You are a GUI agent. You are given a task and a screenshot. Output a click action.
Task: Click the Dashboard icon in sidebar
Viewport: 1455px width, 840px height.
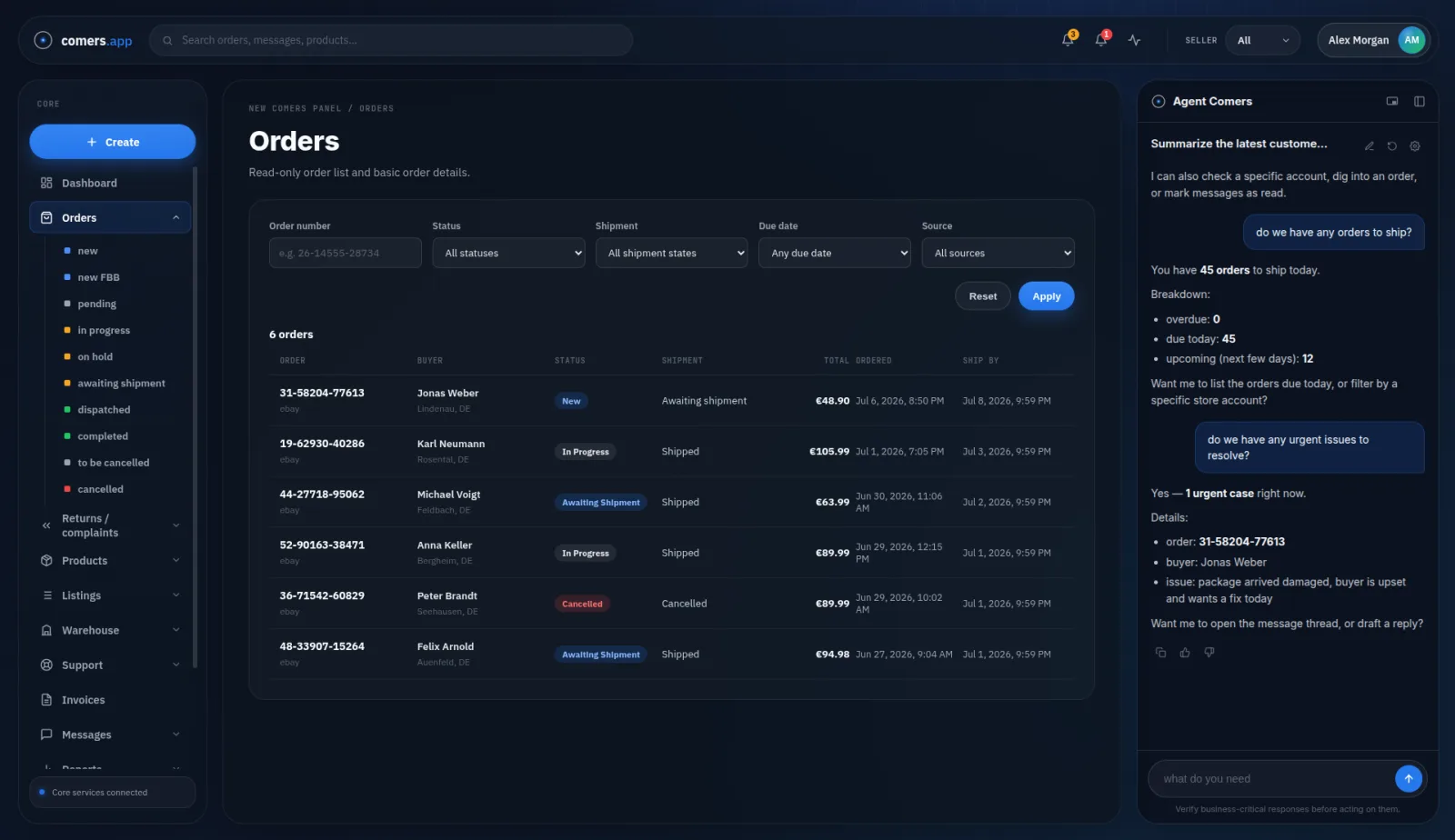tap(46, 183)
